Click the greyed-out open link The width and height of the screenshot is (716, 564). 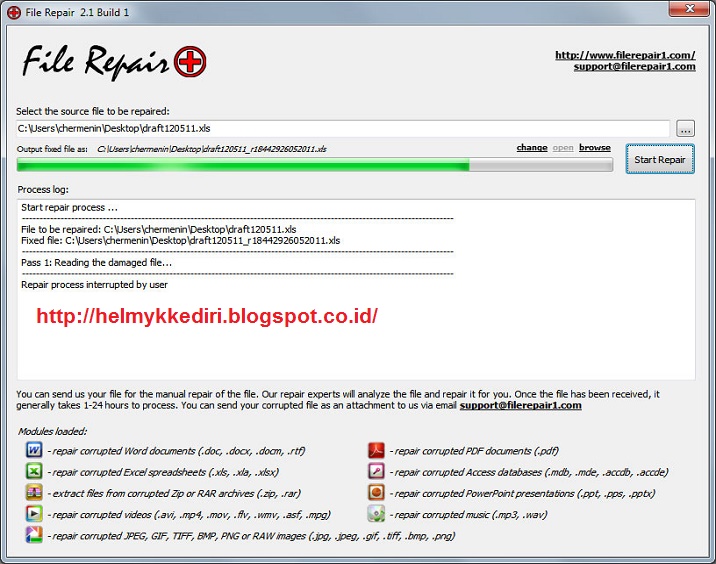pos(563,148)
